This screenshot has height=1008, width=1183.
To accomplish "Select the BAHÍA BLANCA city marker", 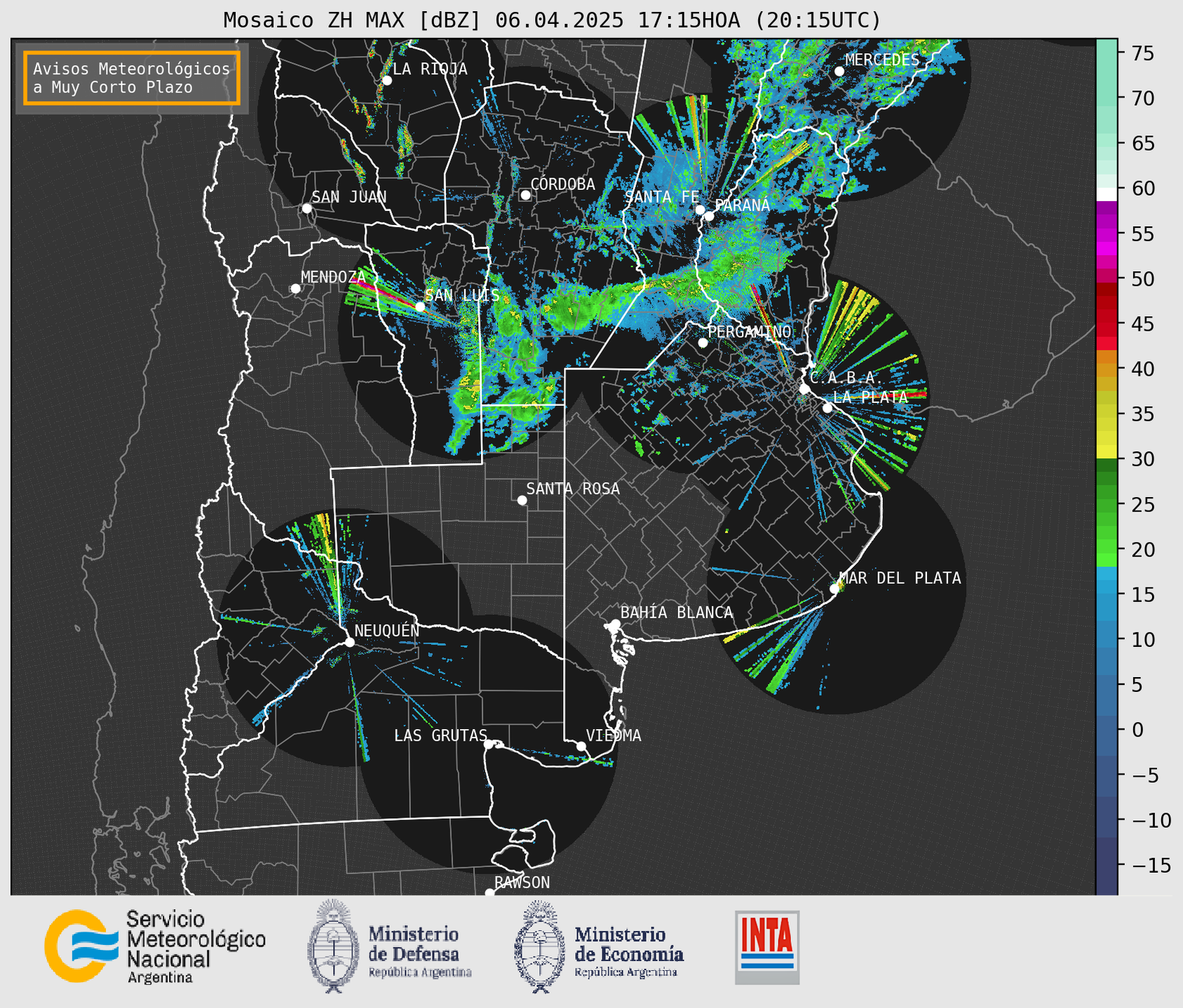I will click(616, 624).
